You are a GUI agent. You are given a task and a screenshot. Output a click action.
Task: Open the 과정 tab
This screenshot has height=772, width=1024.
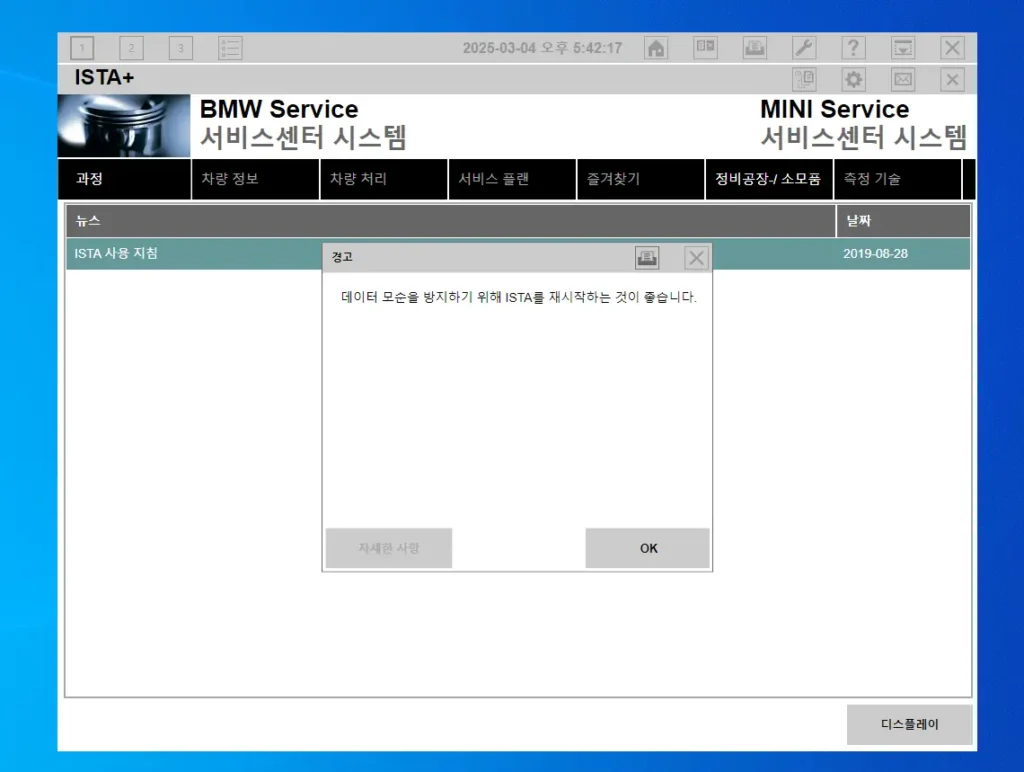pos(124,179)
